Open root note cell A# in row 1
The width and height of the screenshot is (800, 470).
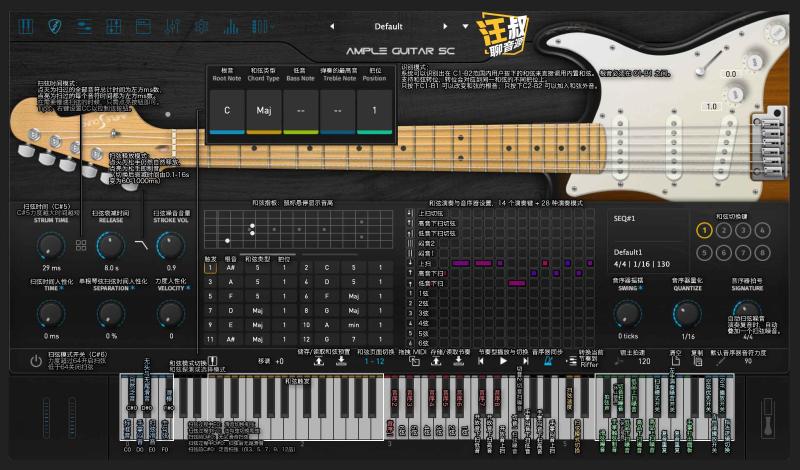click(231, 267)
